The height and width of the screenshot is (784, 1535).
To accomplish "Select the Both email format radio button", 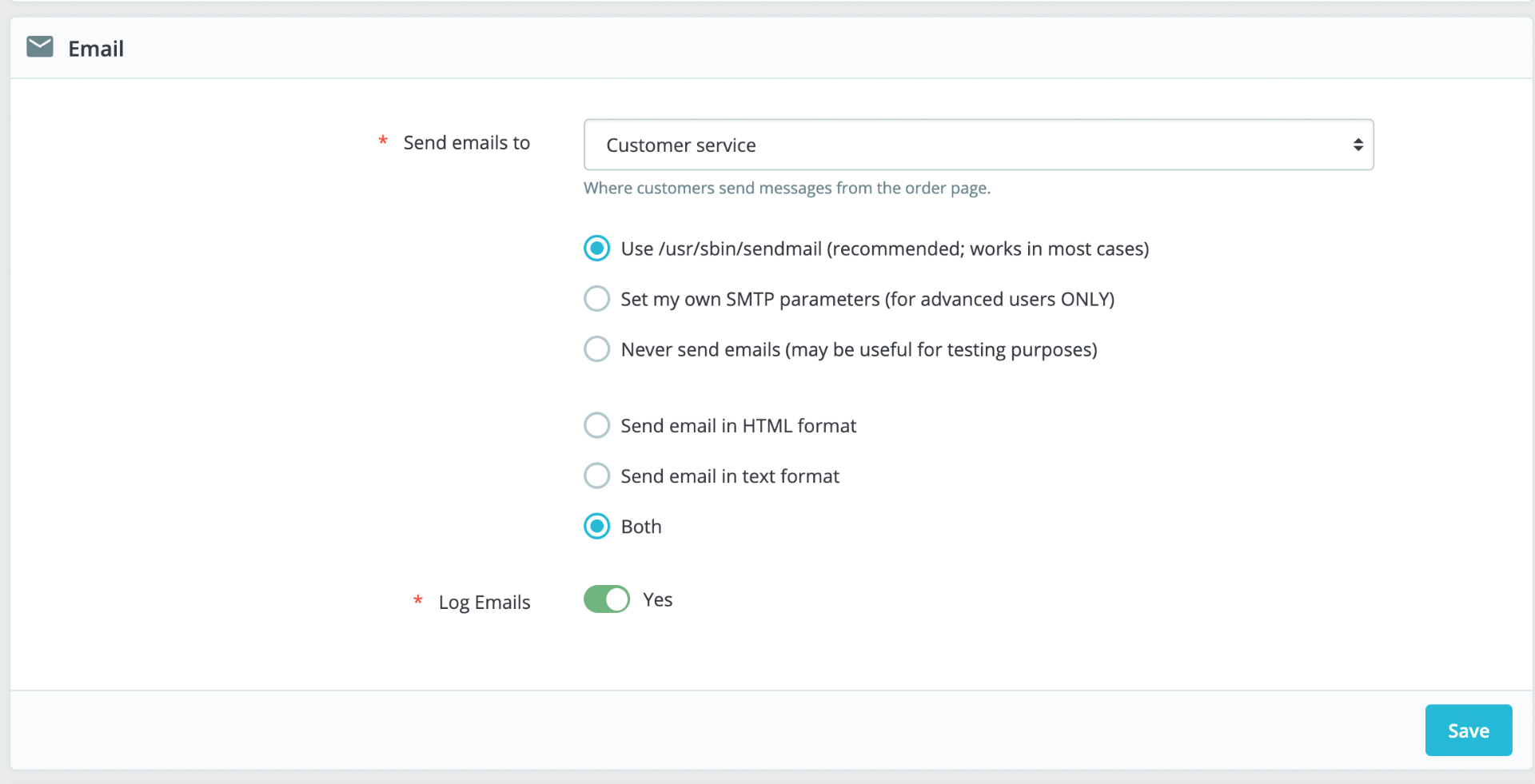I will [597, 526].
